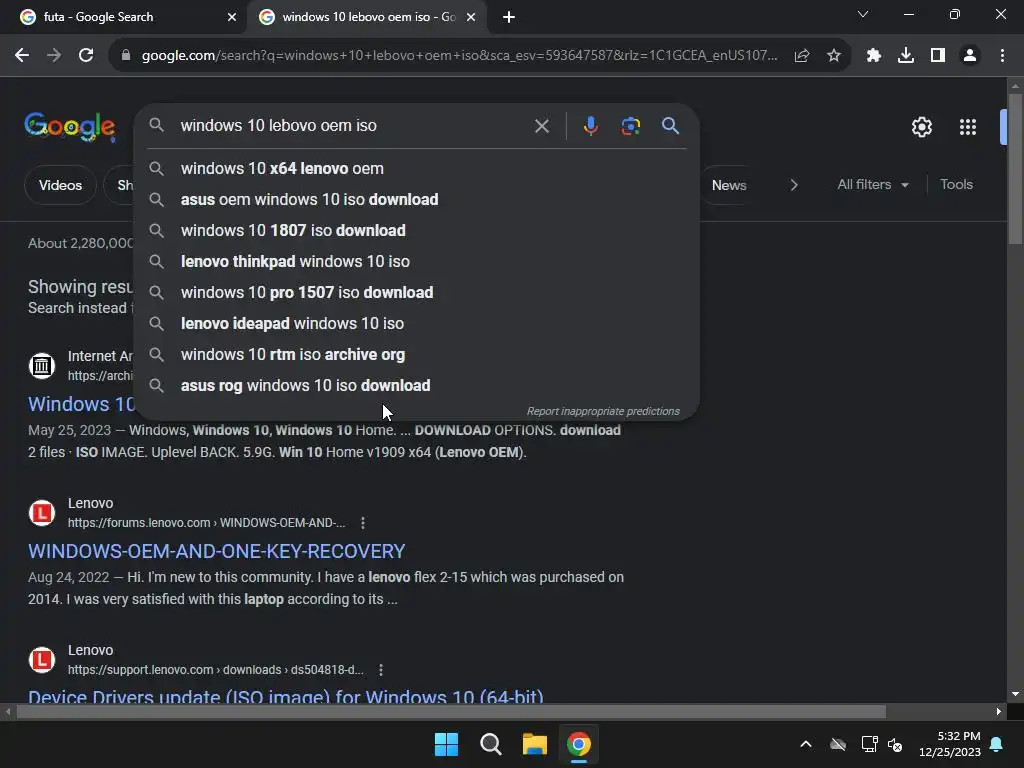Open more options for support.lenovo.com result

[381, 669]
